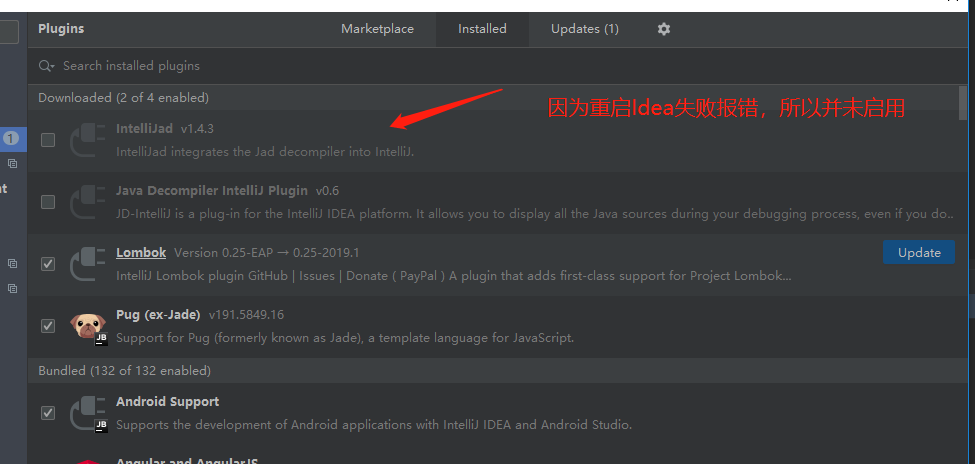Open the search options magnifier dropdown
Image resolution: width=975 pixels, height=464 pixels.
[47, 66]
